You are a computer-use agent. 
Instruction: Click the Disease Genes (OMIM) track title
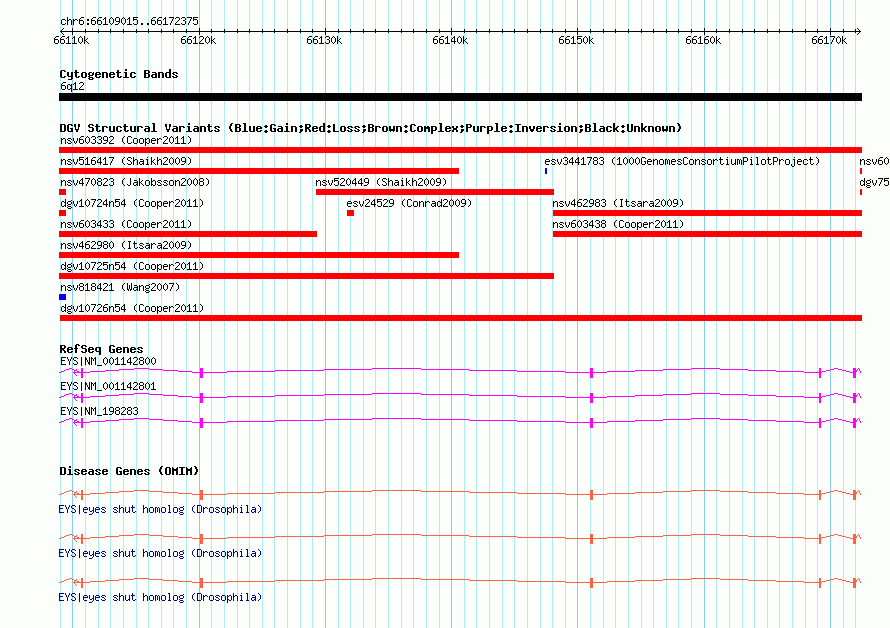(129, 471)
